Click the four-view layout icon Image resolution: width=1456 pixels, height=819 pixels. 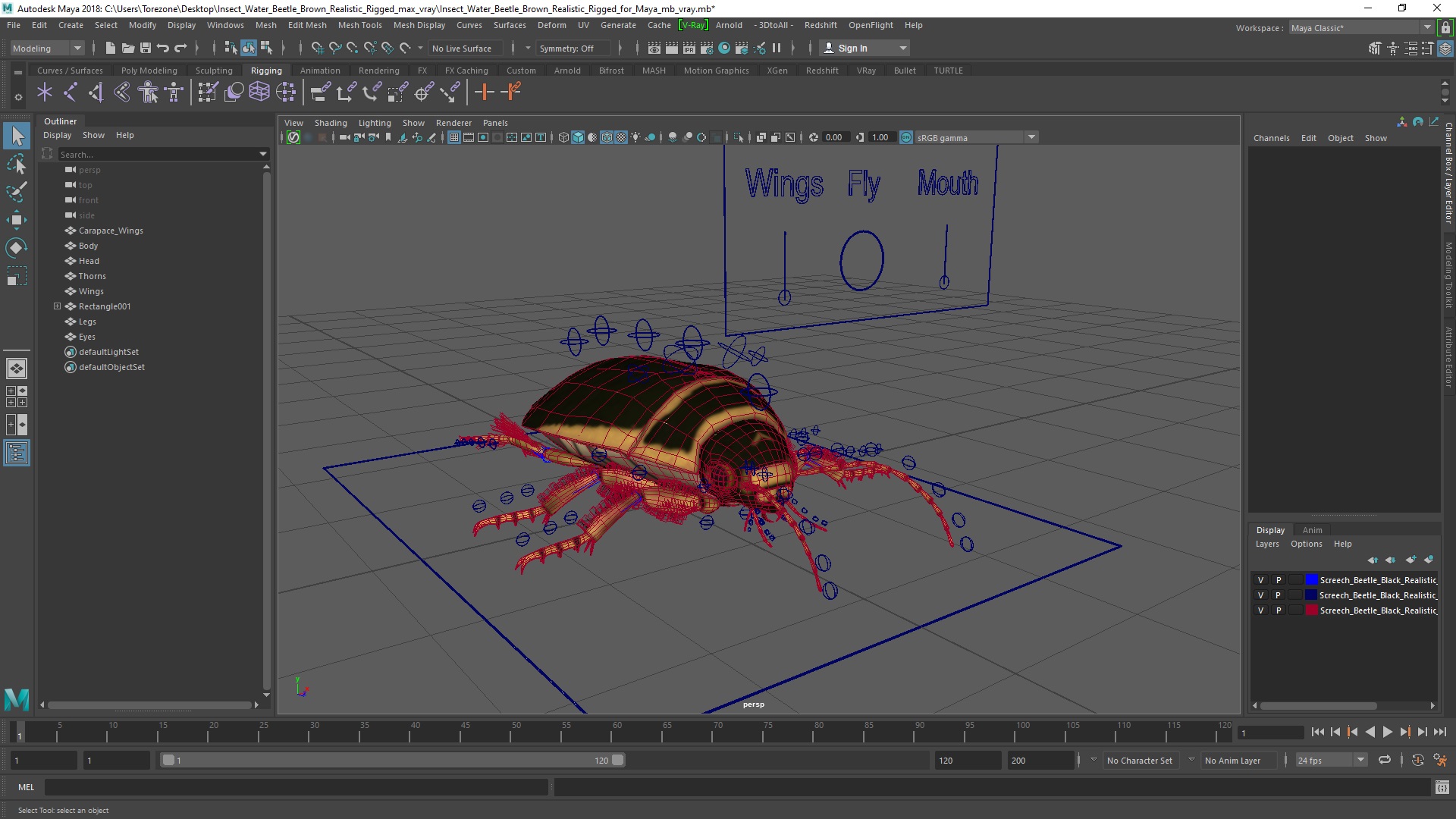tap(17, 397)
